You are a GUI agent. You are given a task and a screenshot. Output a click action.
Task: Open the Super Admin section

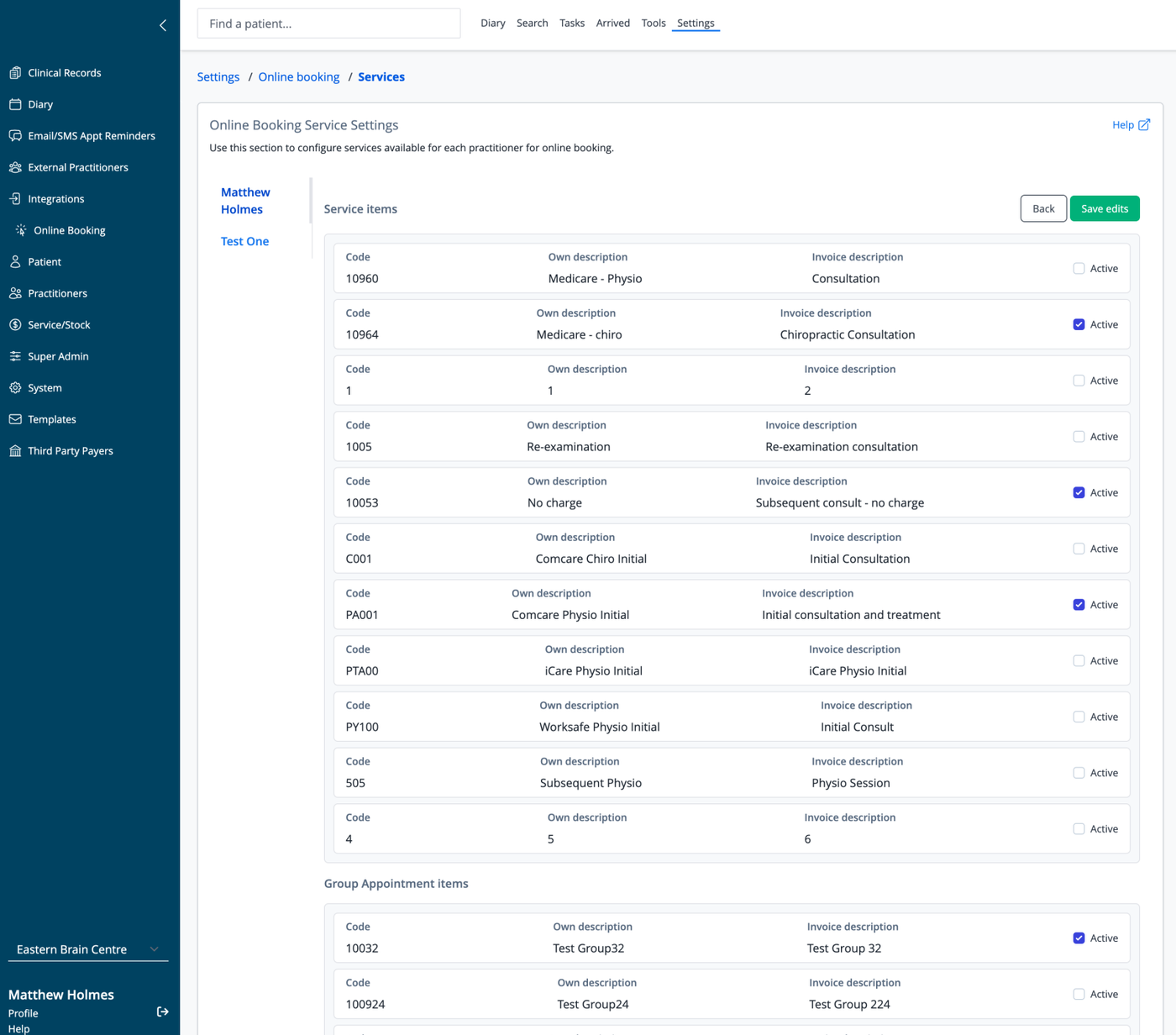(x=58, y=356)
